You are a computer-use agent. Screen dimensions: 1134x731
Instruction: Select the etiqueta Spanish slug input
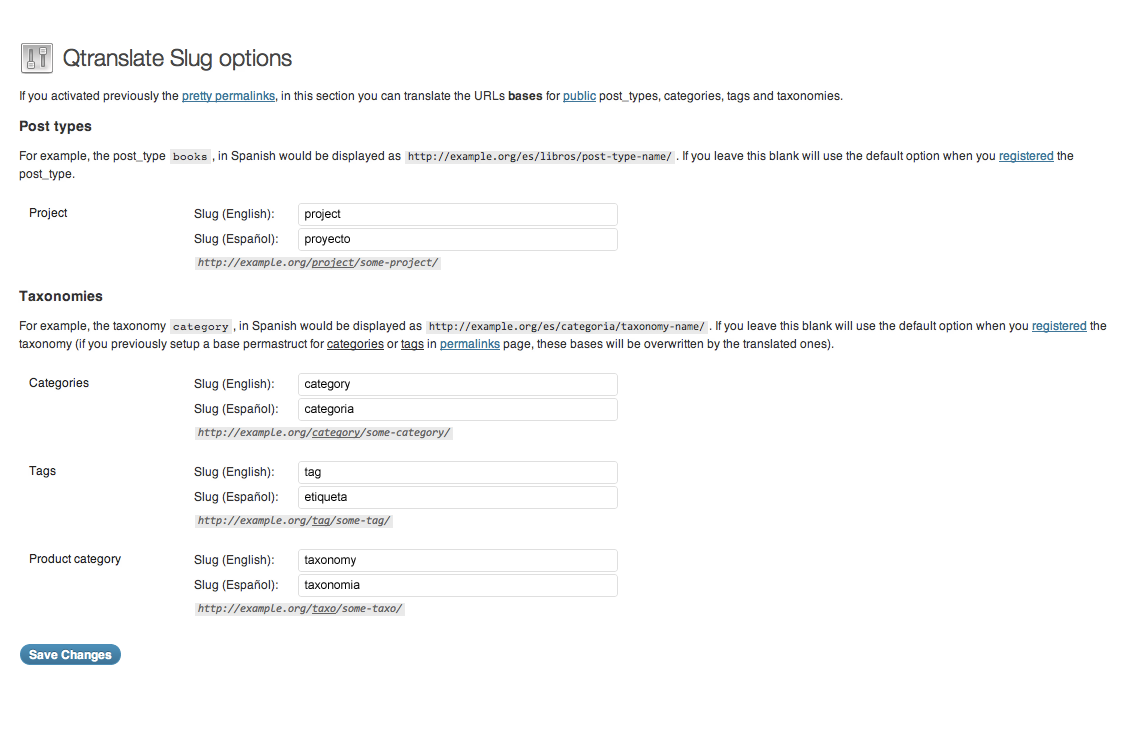tap(458, 497)
